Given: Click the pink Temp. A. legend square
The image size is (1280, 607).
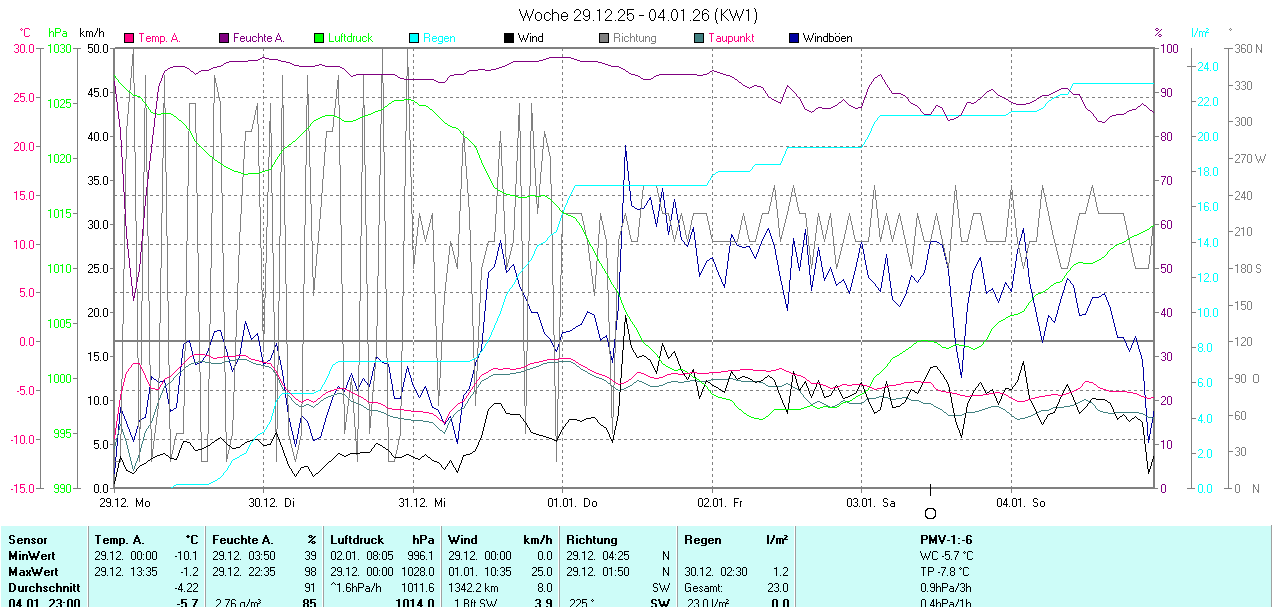Looking at the screenshot, I should point(129,38).
